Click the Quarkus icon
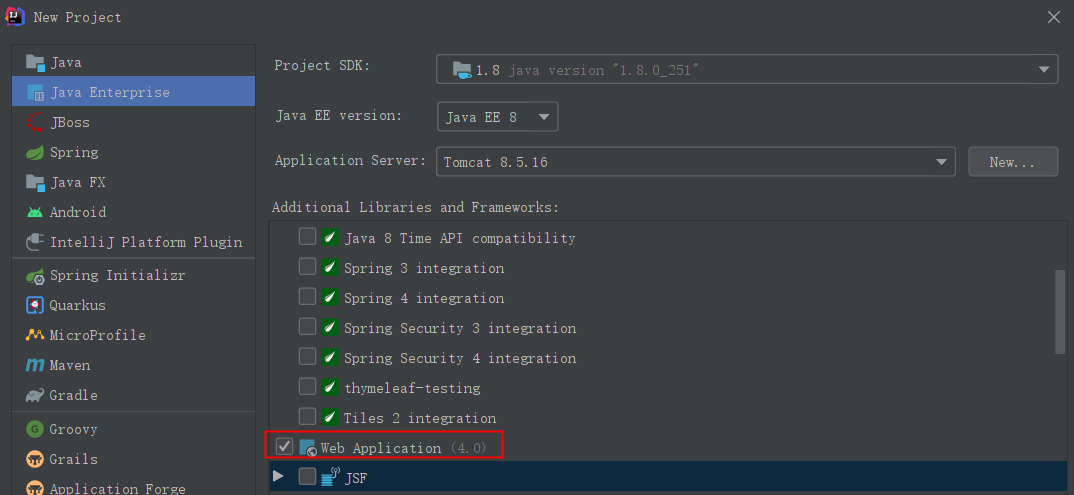This screenshot has width=1074, height=495. pos(35,305)
